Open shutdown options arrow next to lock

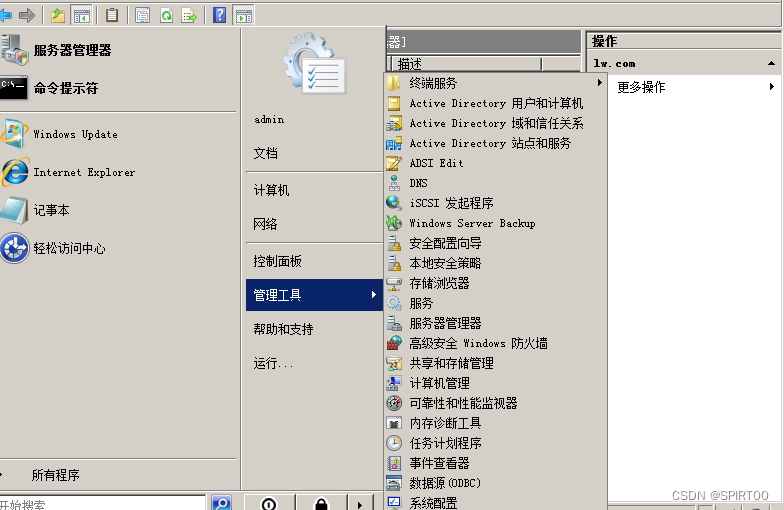(360, 502)
